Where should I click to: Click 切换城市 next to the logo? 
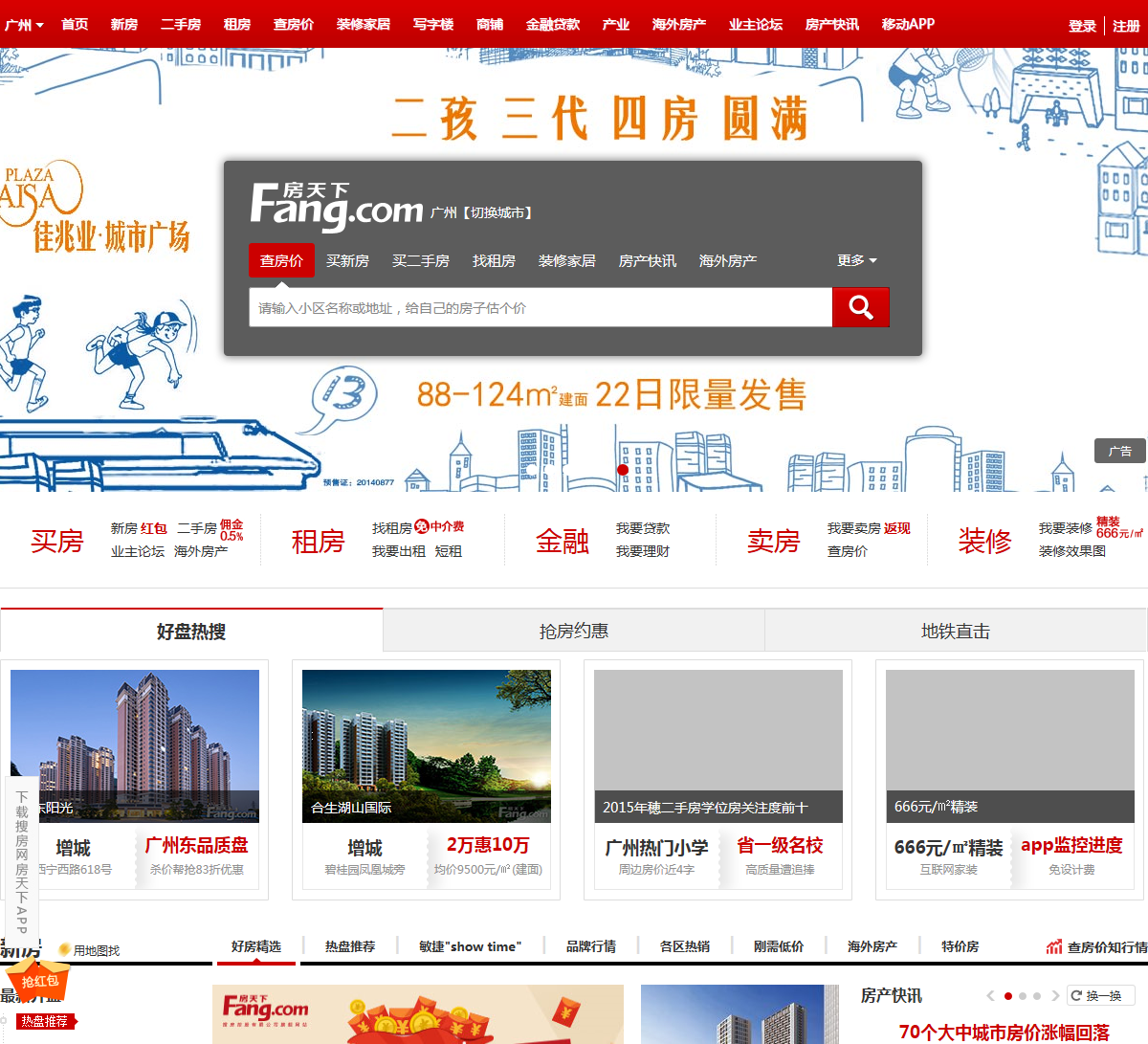pyautogui.click(x=497, y=213)
